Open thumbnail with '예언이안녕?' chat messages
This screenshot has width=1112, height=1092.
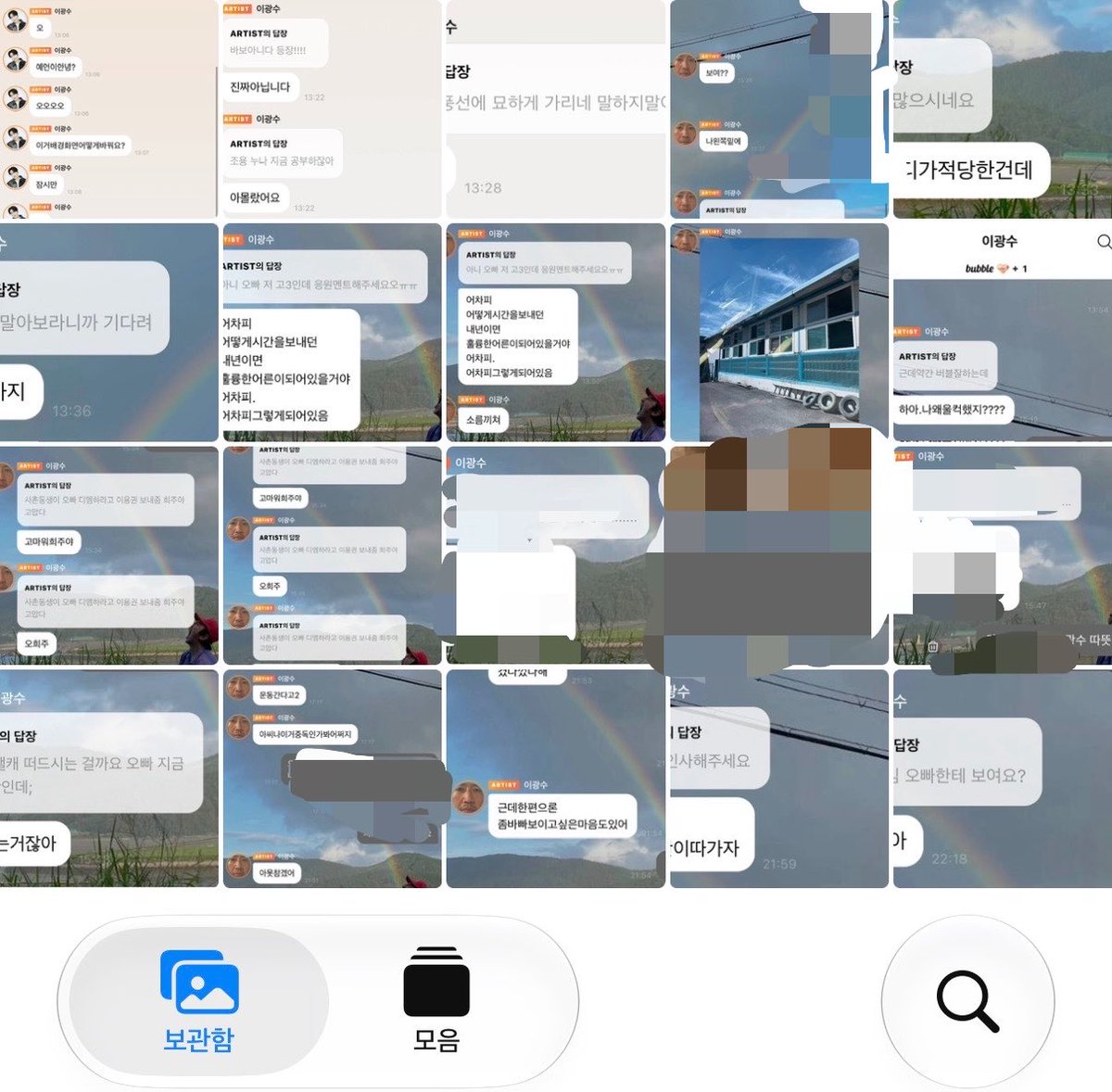click(108, 108)
